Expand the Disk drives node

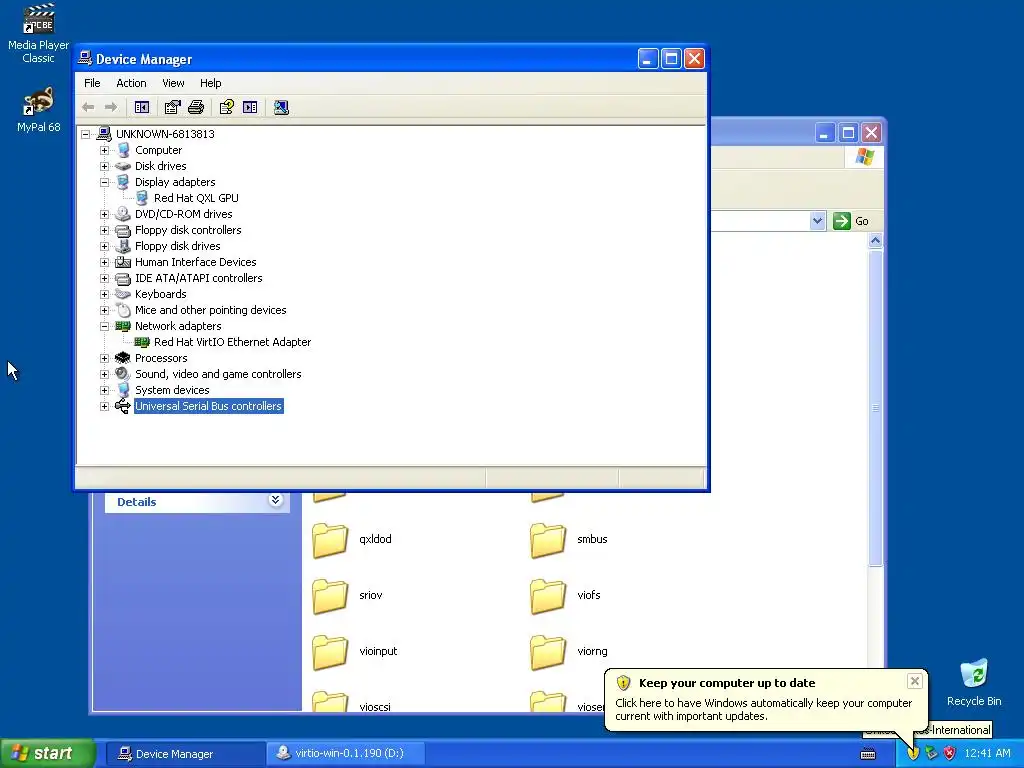(104, 167)
